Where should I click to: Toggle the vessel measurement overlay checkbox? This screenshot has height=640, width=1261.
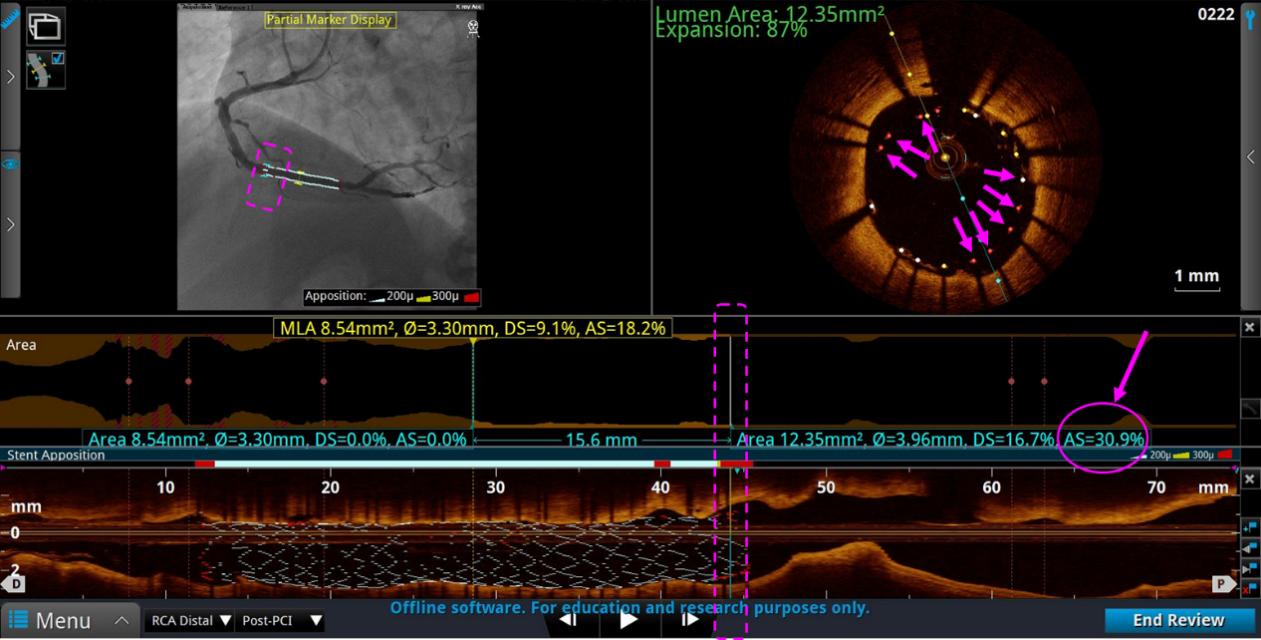click(x=58, y=59)
